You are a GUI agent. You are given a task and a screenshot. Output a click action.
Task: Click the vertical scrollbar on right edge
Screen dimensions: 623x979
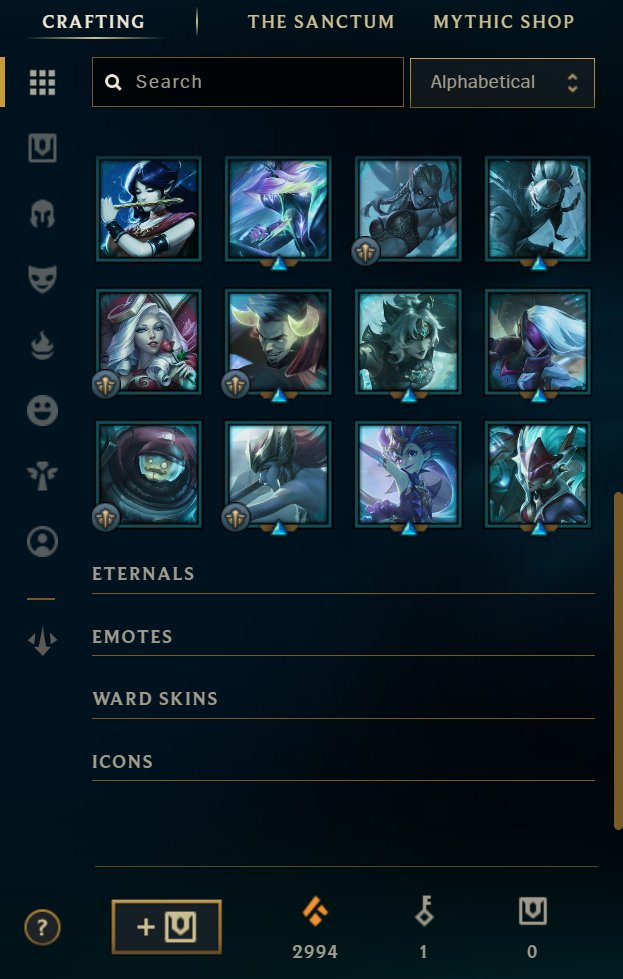(618, 660)
